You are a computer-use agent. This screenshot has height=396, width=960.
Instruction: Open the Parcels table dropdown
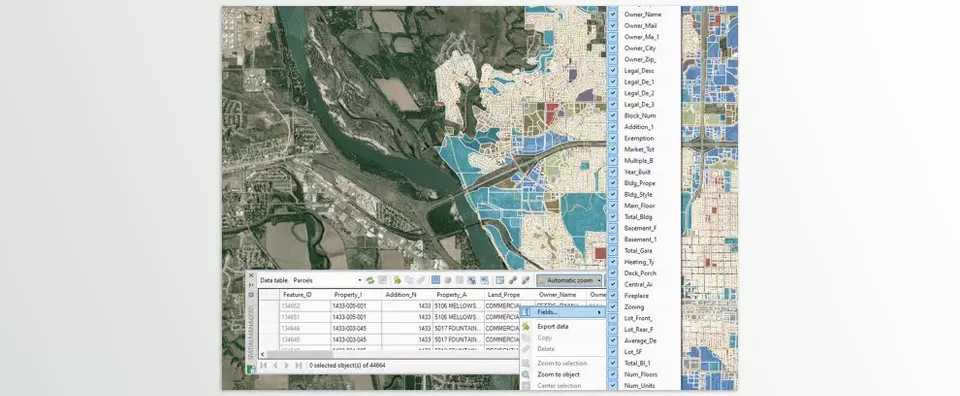point(359,280)
